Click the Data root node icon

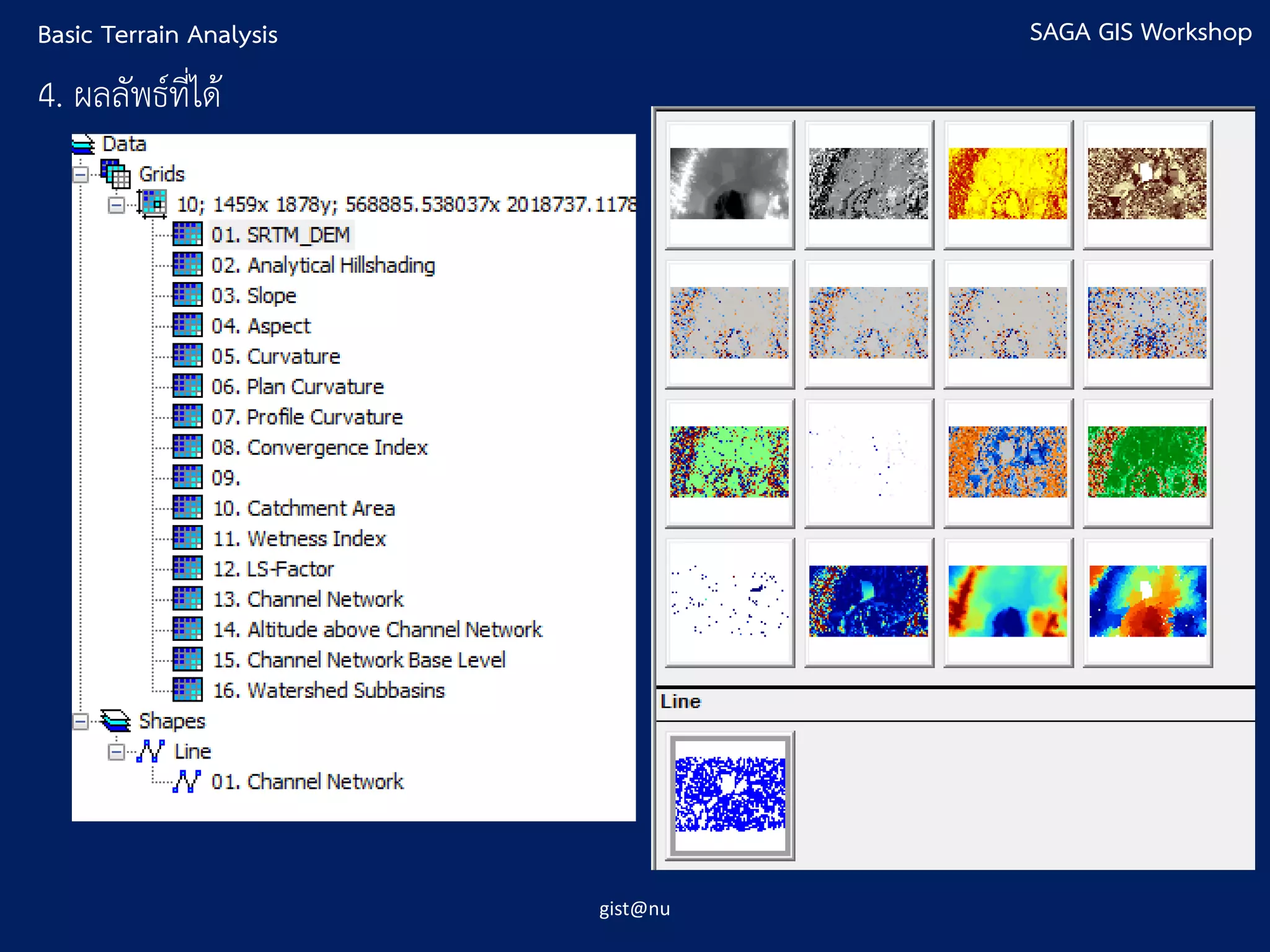tap(83, 144)
